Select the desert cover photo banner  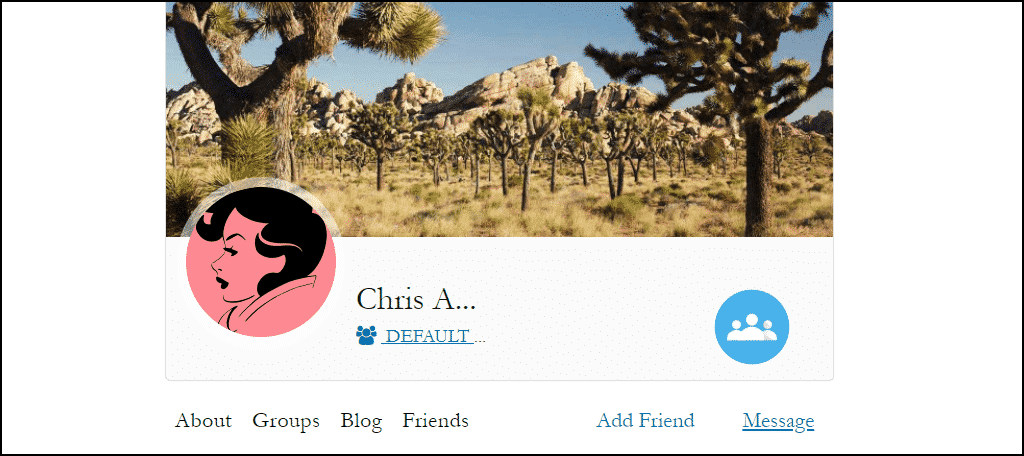(500, 119)
